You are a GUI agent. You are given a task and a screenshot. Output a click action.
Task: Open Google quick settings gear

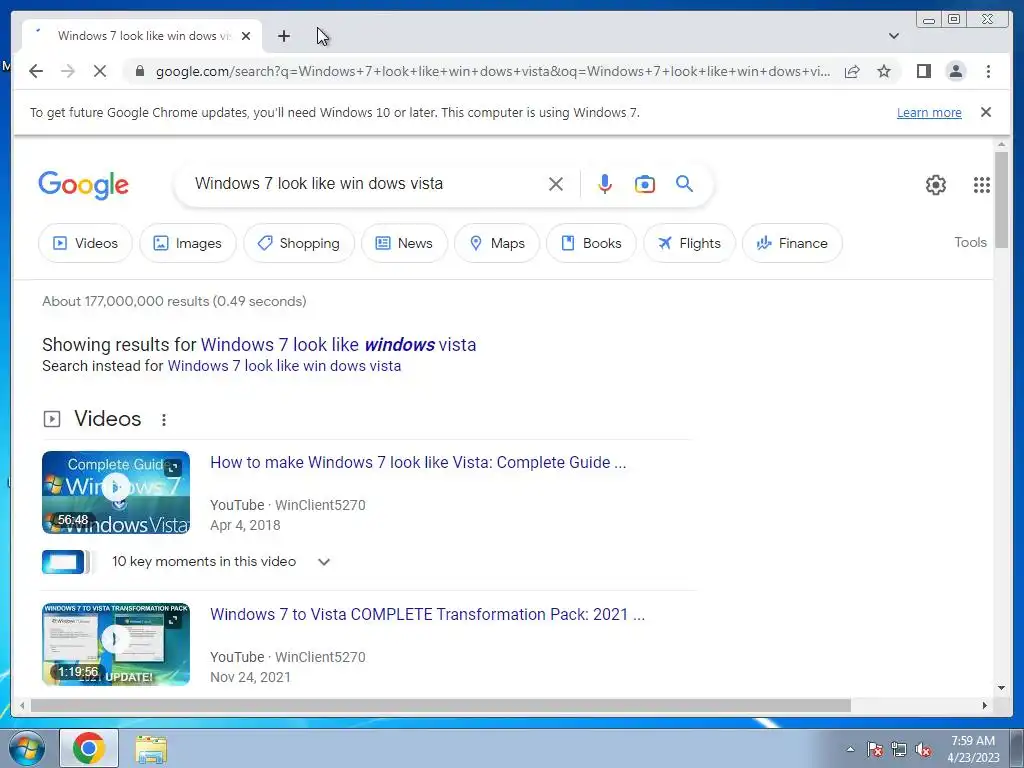pyautogui.click(x=936, y=185)
